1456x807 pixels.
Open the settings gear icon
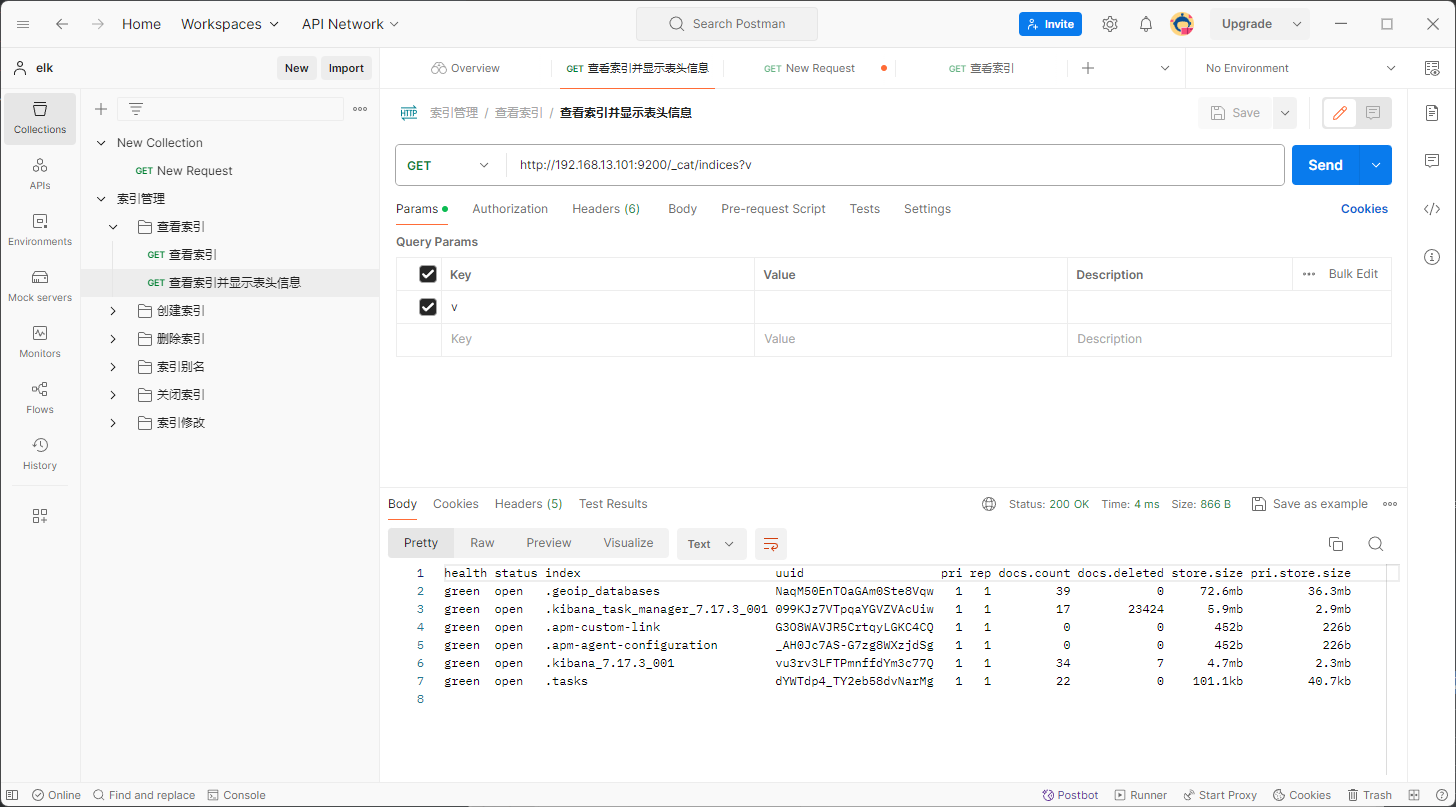1110,24
